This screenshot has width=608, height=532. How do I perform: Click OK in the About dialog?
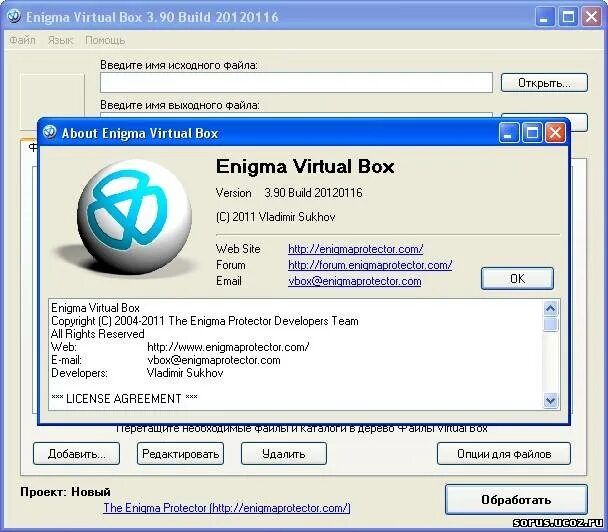coord(517,278)
